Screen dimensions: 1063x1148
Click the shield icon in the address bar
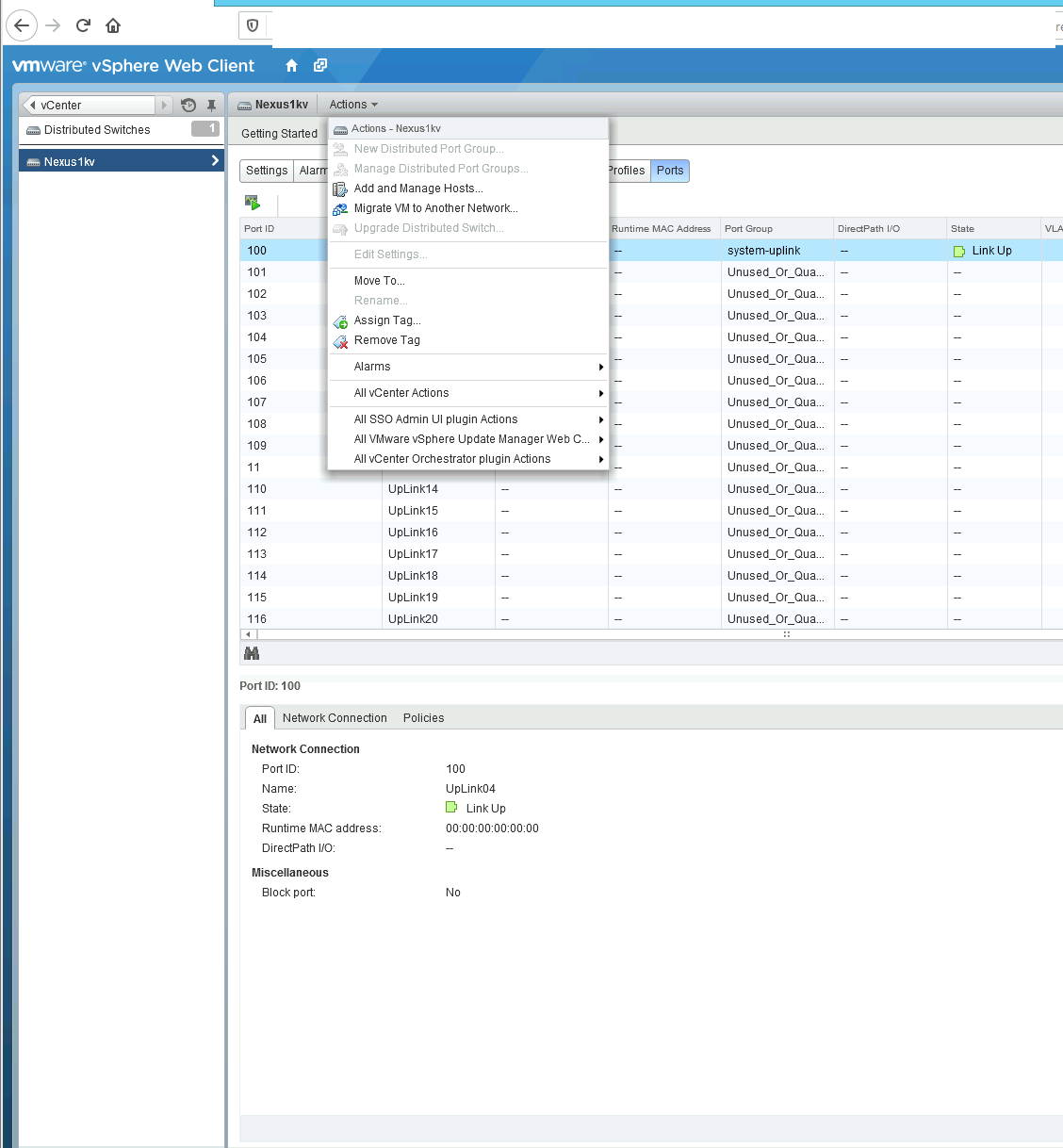point(251,25)
